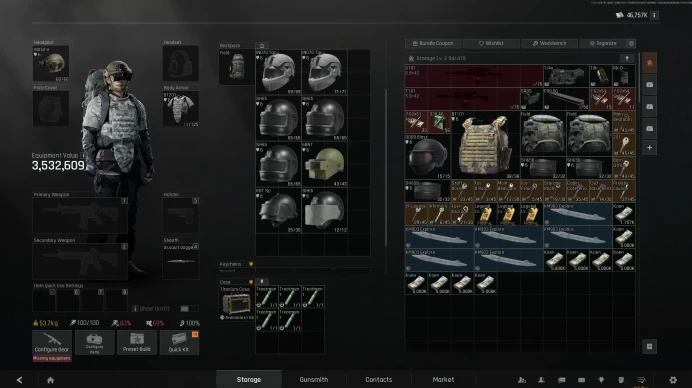This screenshot has height=388, width=692.
Task: Select the SBN1 green helmet in backpack
Action: pos(324,164)
